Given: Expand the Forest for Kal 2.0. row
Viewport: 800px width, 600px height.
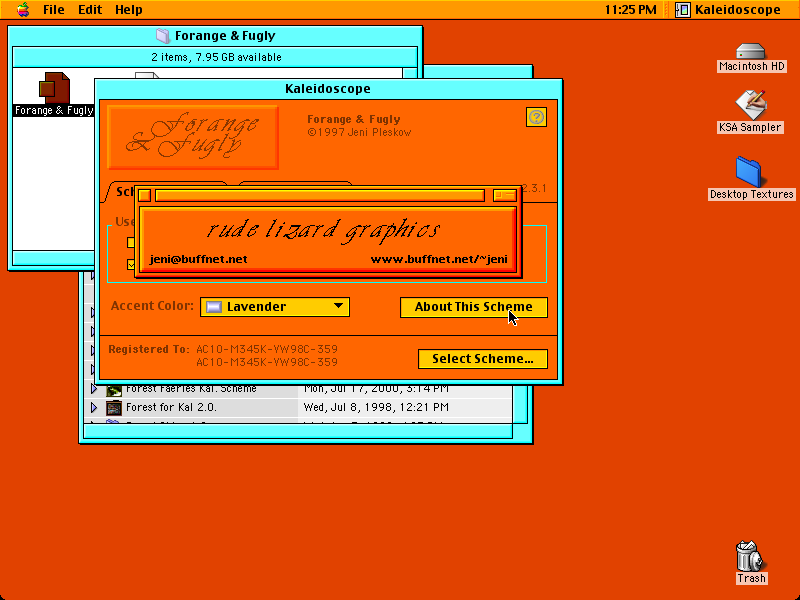Looking at the screenshot, I should (x=94, y=407).
